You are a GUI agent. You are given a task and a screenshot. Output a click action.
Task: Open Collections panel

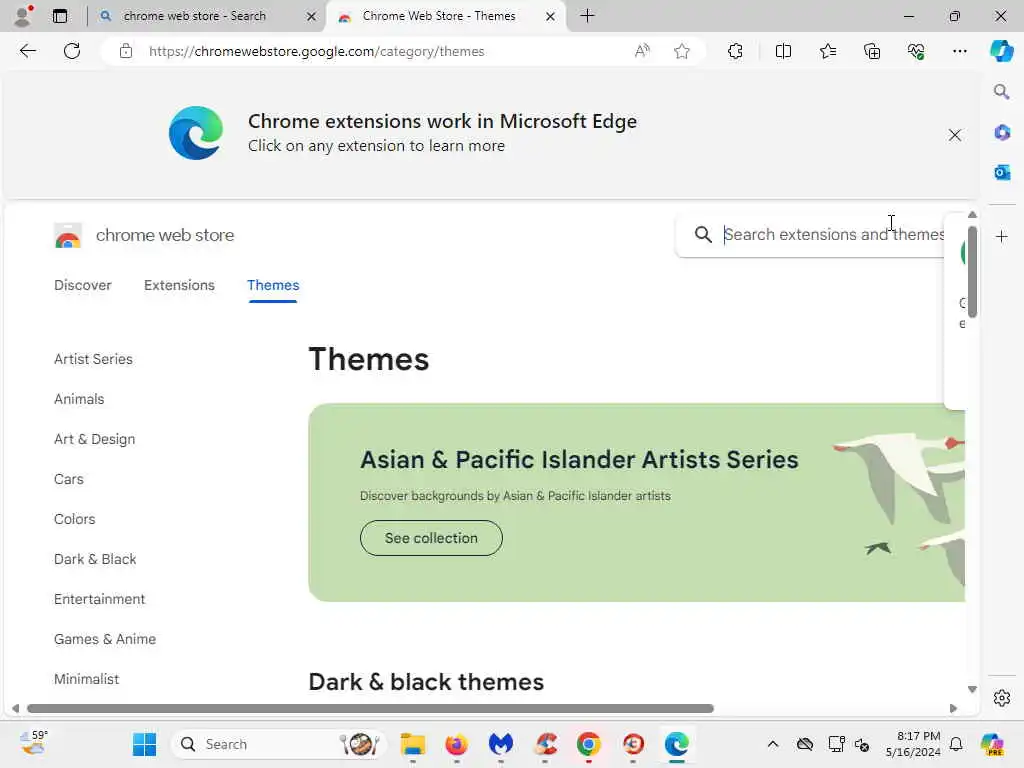pyautogui.click(x=872, y=51)
